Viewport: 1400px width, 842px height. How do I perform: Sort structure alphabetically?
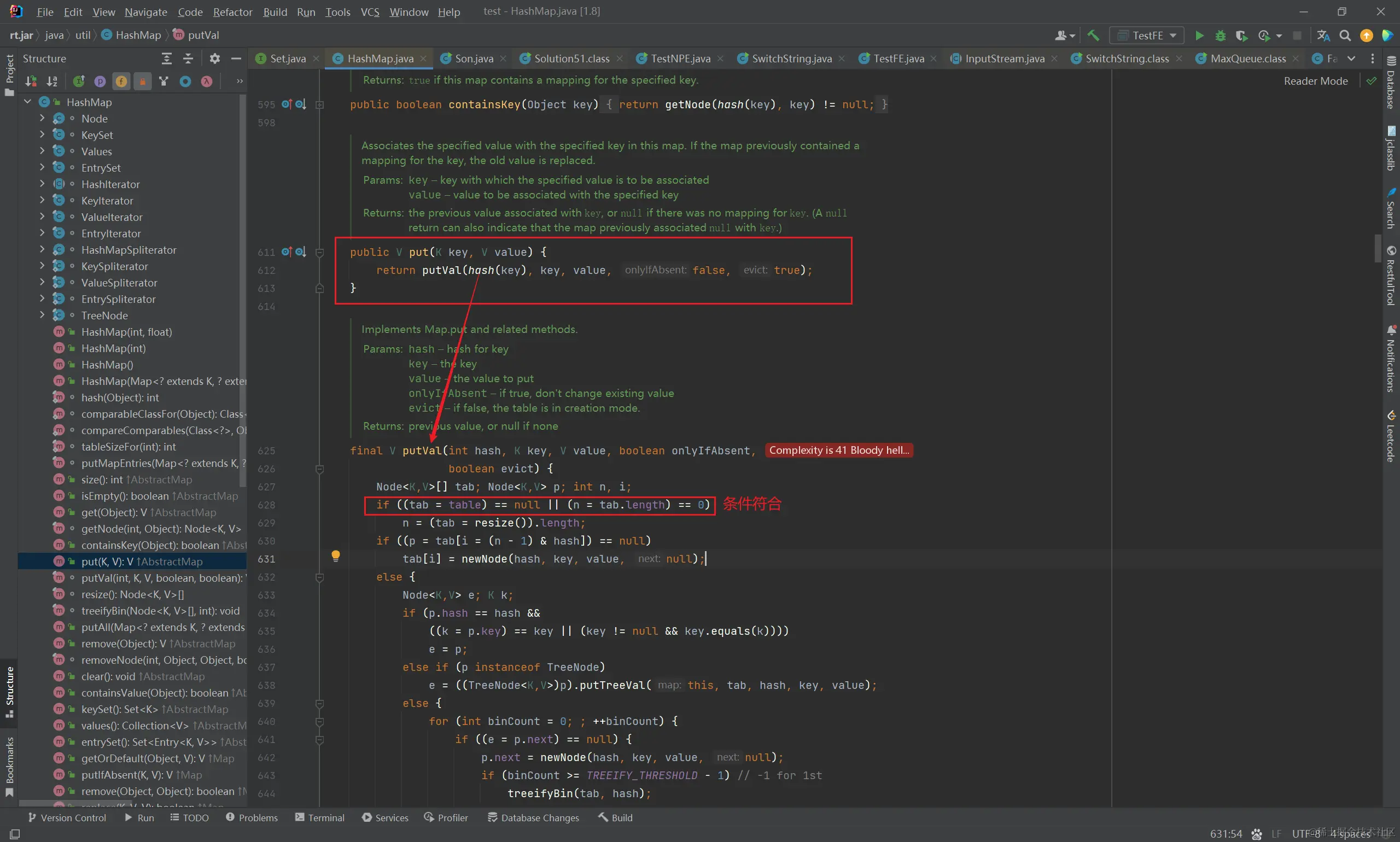point(51,81)
